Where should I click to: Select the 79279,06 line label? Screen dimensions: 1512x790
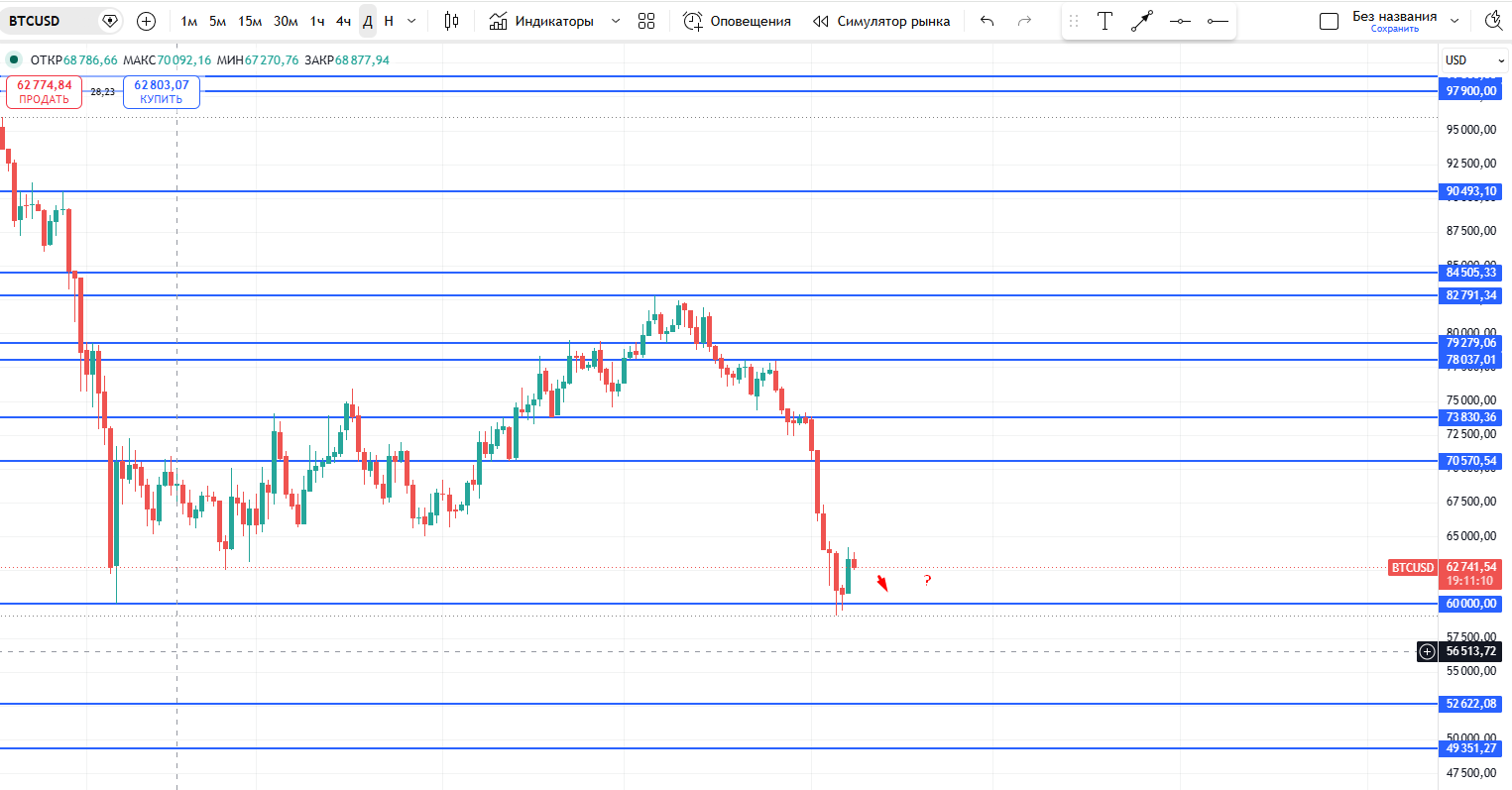[x=1471, y=343]
